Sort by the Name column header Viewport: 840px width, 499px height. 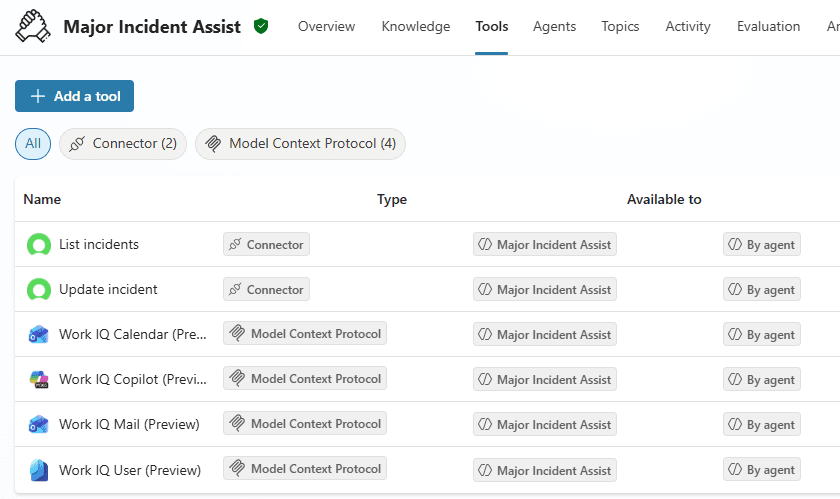[42, 200]
